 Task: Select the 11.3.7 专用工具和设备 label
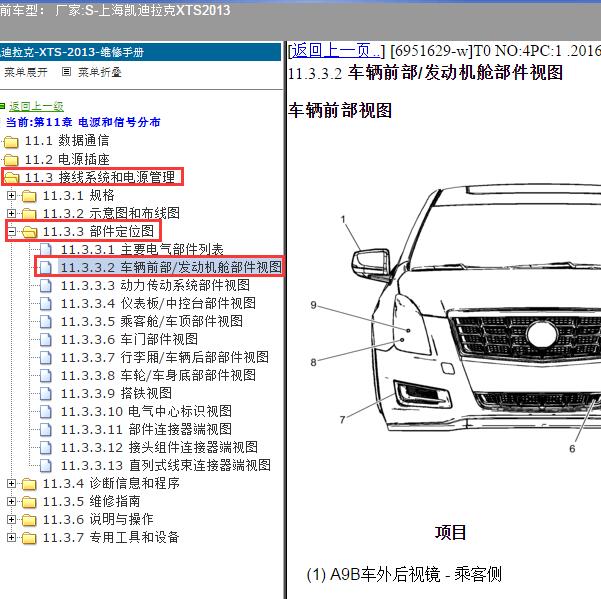111,537
